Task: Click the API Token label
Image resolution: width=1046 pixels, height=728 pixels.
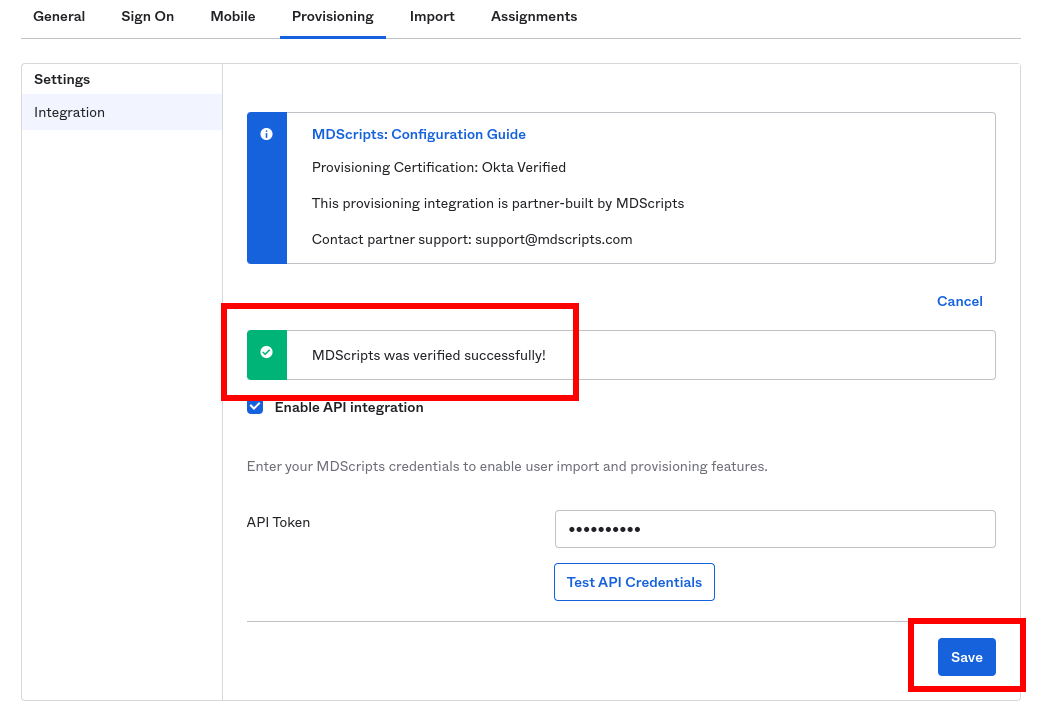Action: pos(278,522)
